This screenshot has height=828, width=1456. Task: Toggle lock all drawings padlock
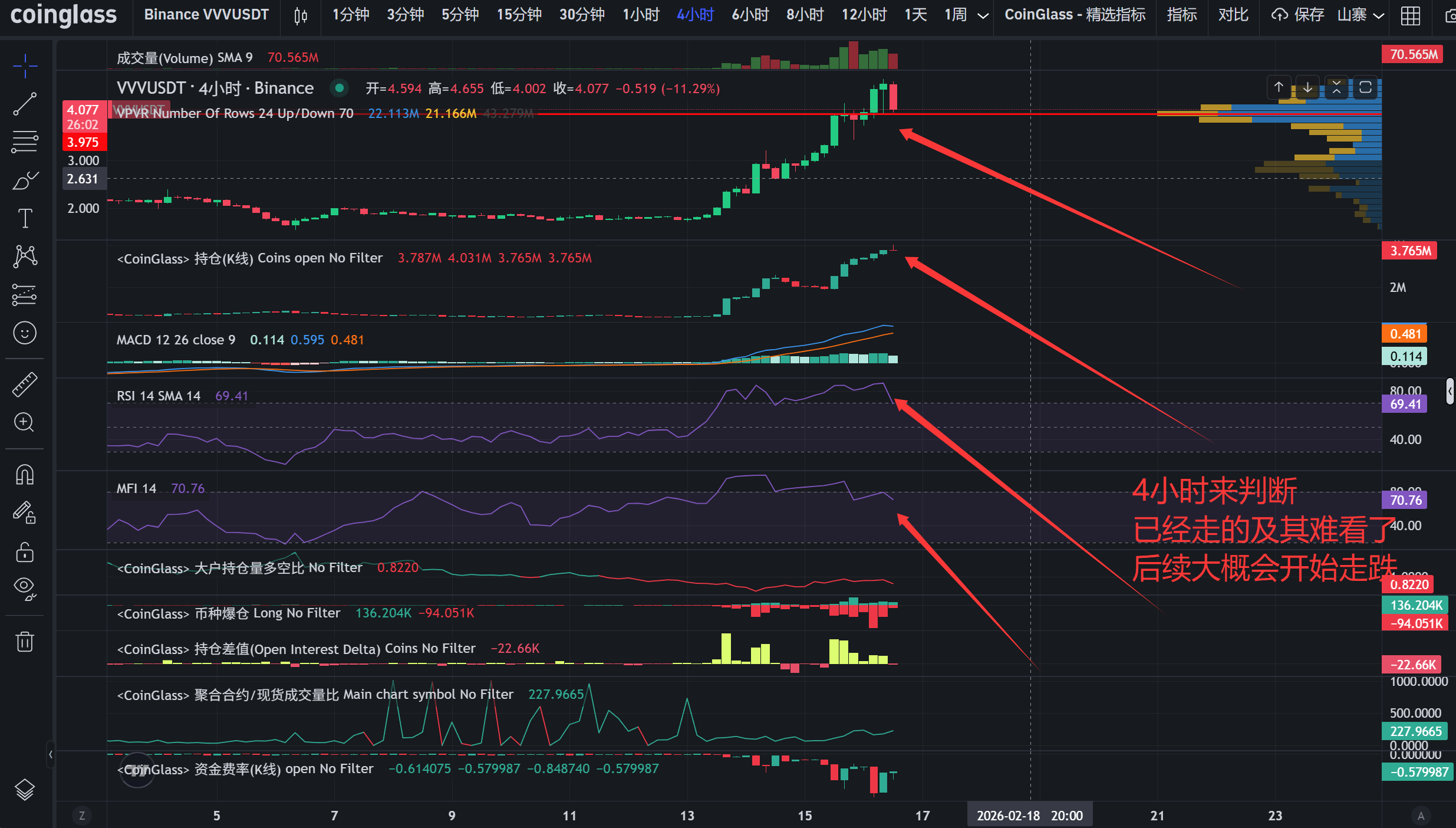tap(25, 553)
